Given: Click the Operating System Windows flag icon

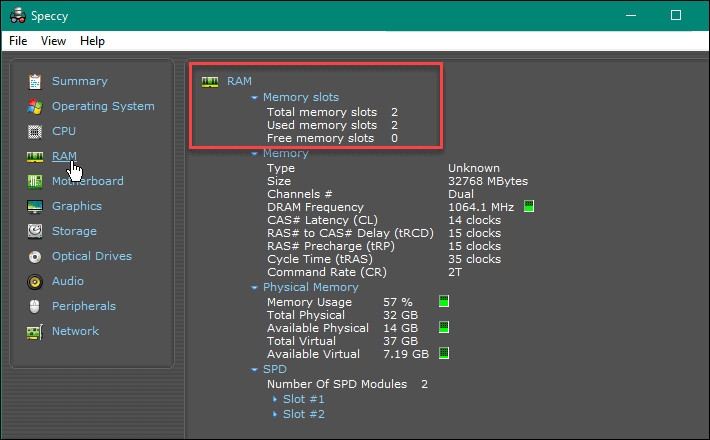Looking at the screenshot, I should [35, 107].
